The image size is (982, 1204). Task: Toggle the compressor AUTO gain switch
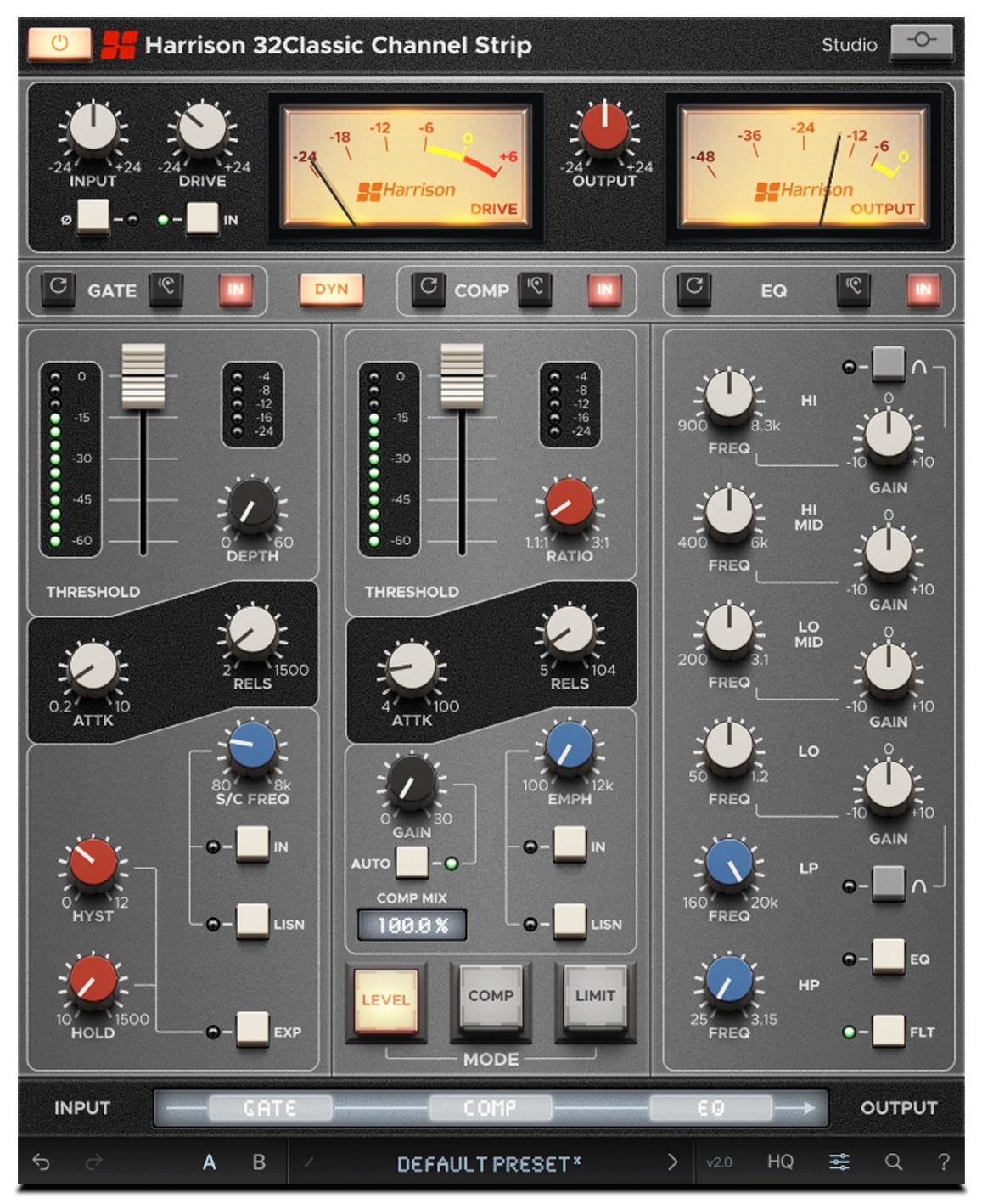tap(412, 863)
